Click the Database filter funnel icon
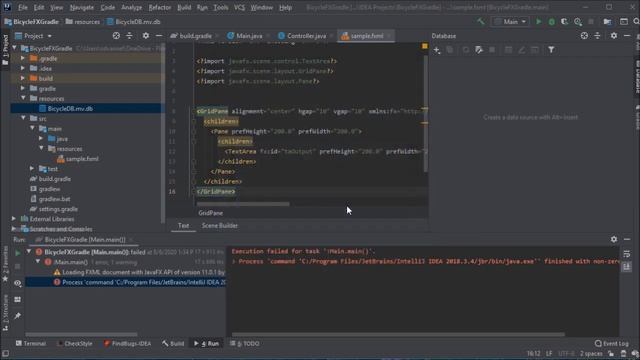Image resolution: width=640 pixels, height=360 pixels. 551,50
